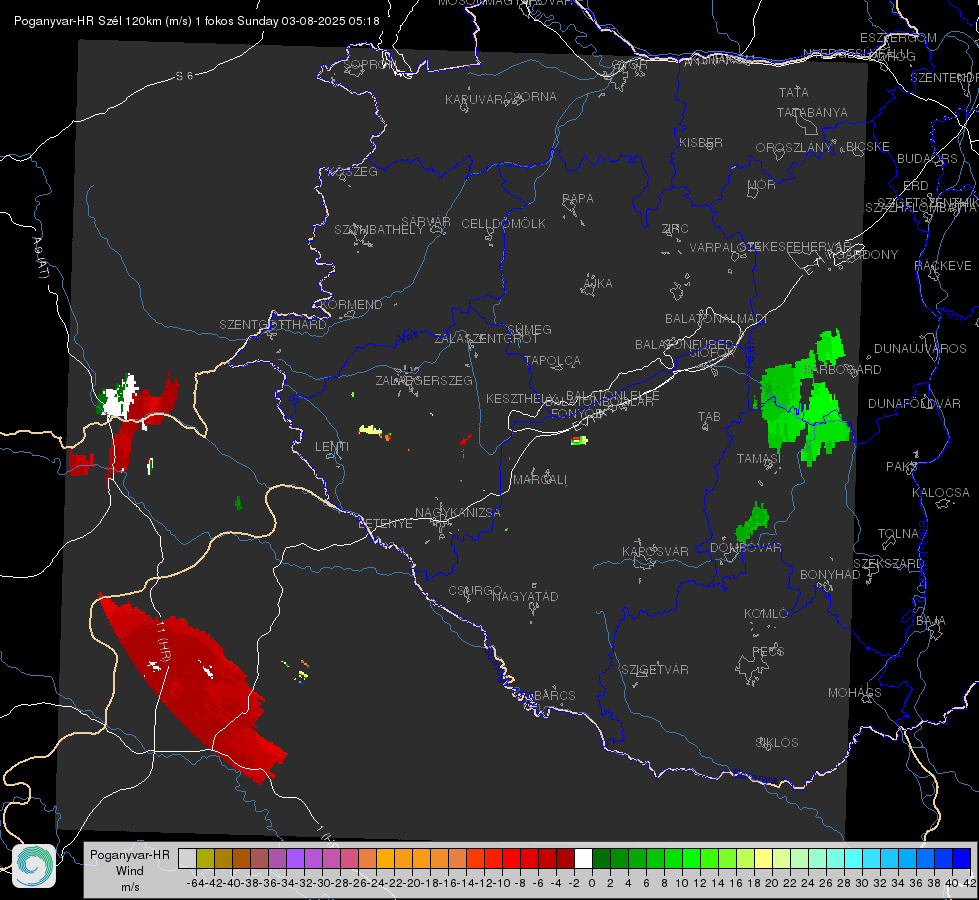Pick the white swatch between -2 and 0

click(583, 859)
